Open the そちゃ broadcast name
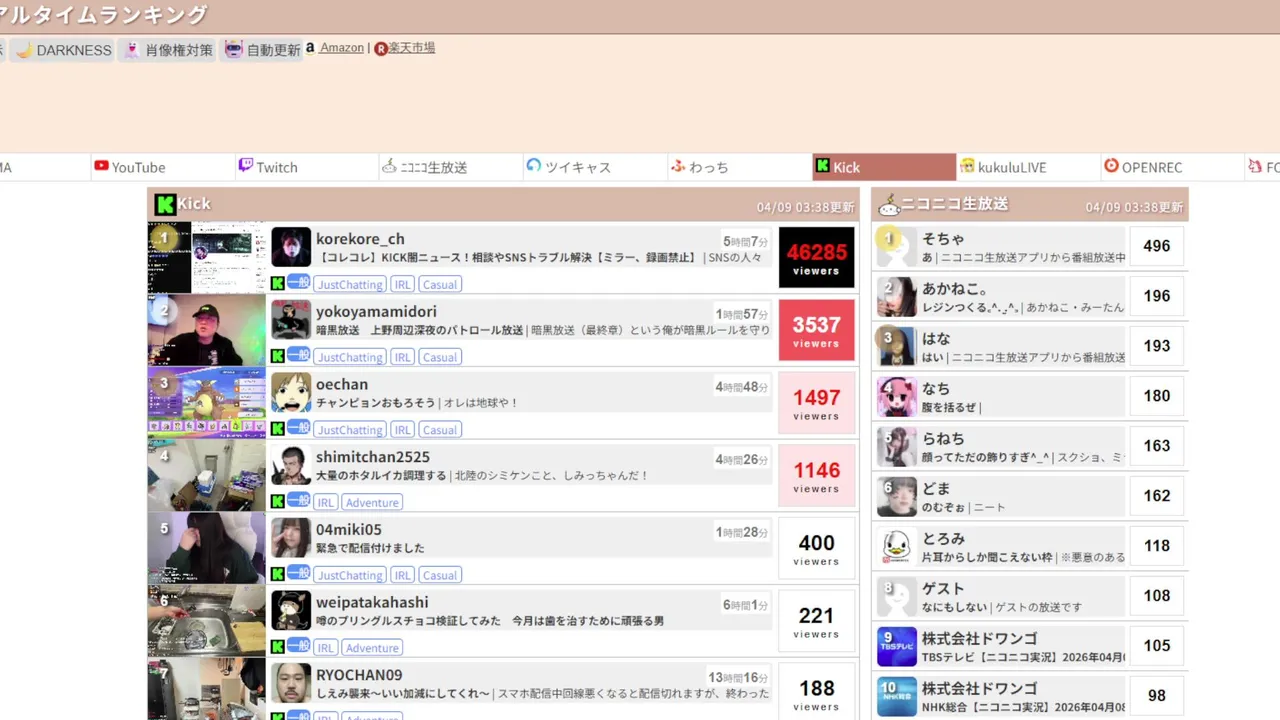 click(x=943, y=239)
